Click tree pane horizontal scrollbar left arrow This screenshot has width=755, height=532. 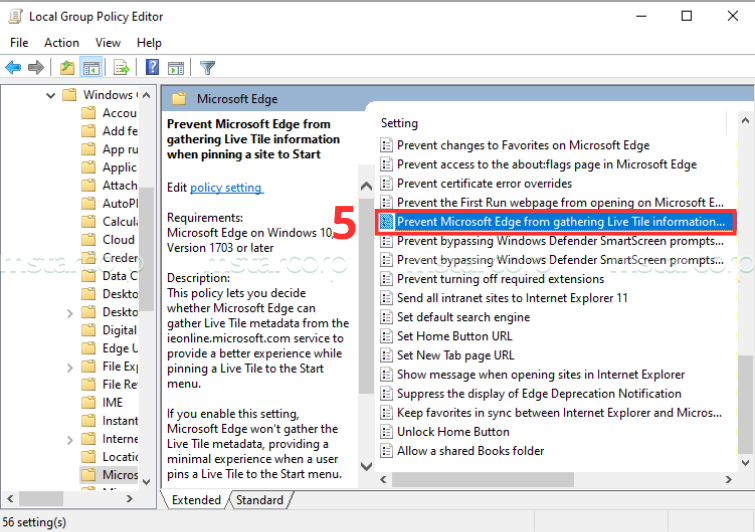pyautogui.click(x=10, y=499)
